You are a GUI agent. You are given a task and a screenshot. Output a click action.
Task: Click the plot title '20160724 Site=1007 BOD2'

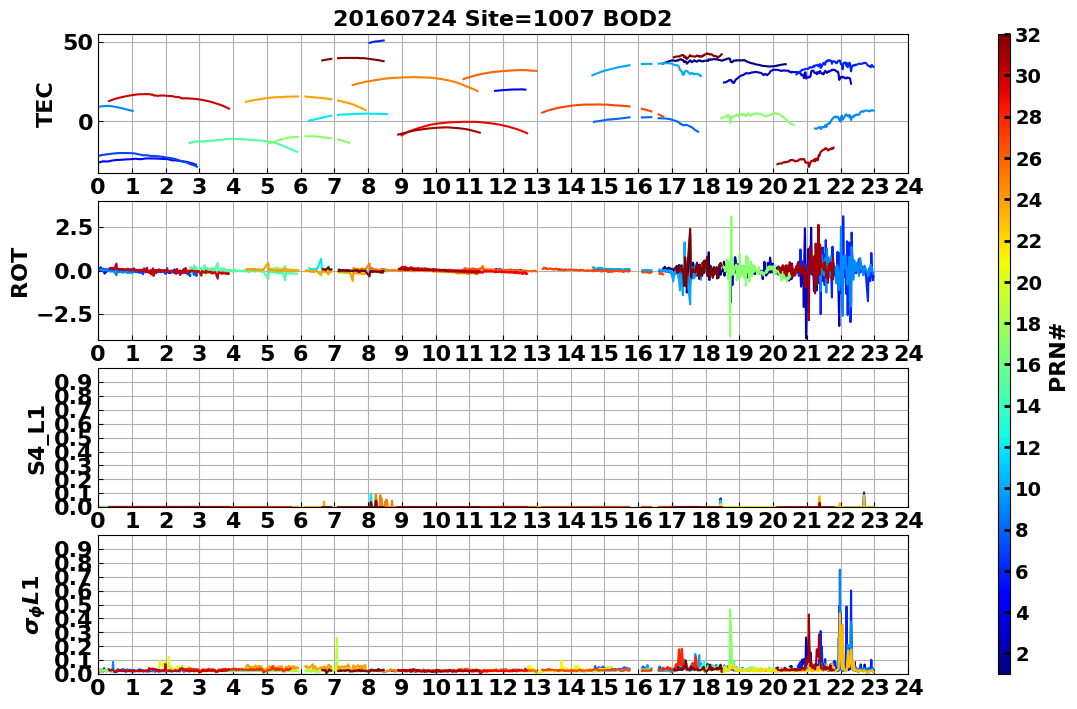(503, 18)
